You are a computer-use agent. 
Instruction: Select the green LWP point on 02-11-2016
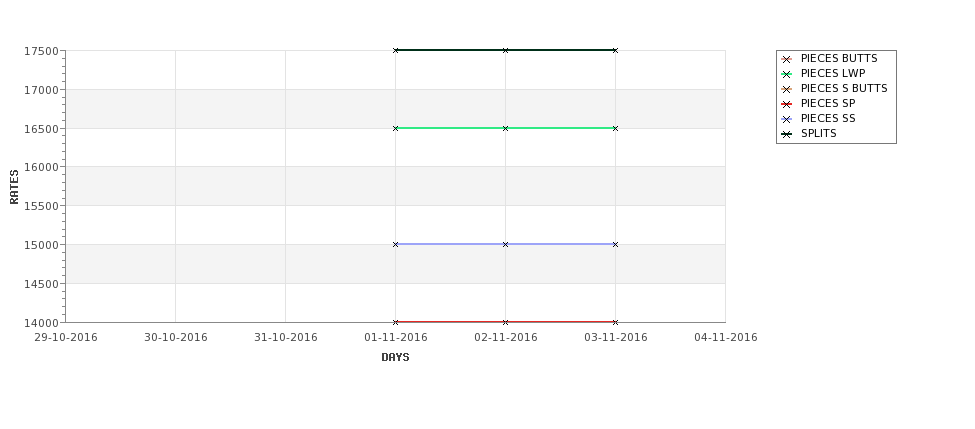[x=506, y=128]
